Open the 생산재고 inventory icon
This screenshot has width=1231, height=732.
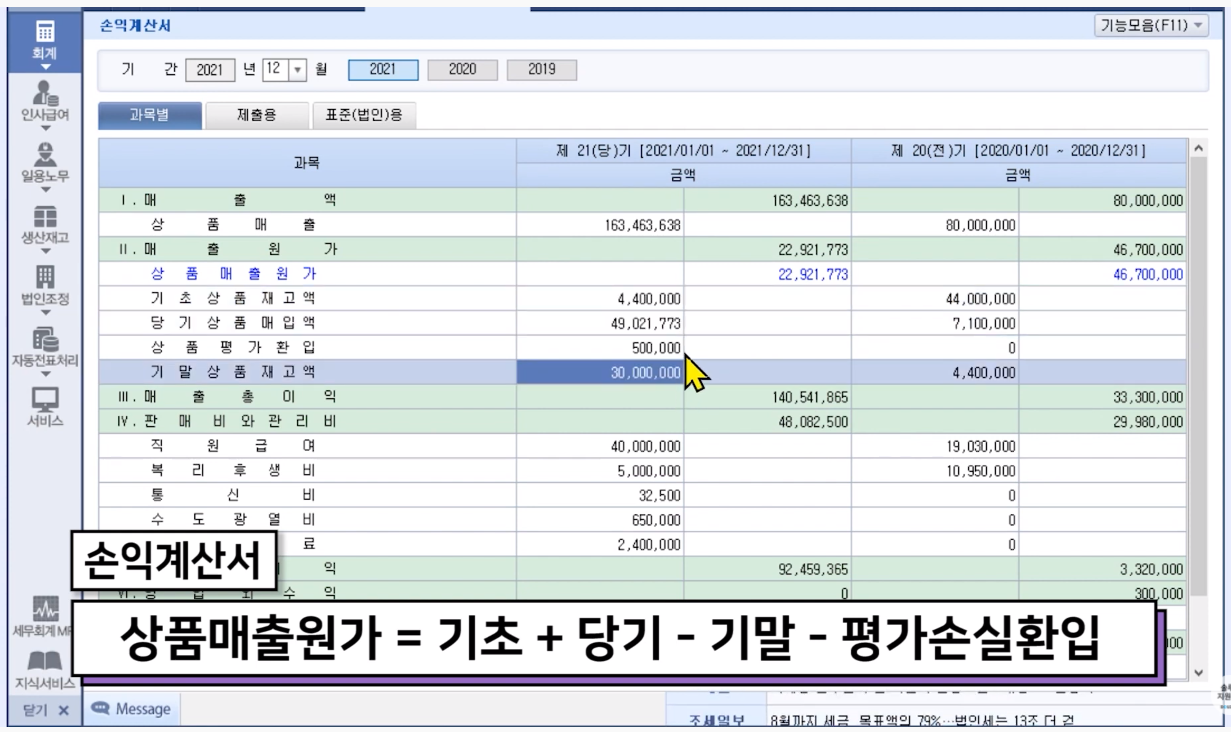pos(44,218)
